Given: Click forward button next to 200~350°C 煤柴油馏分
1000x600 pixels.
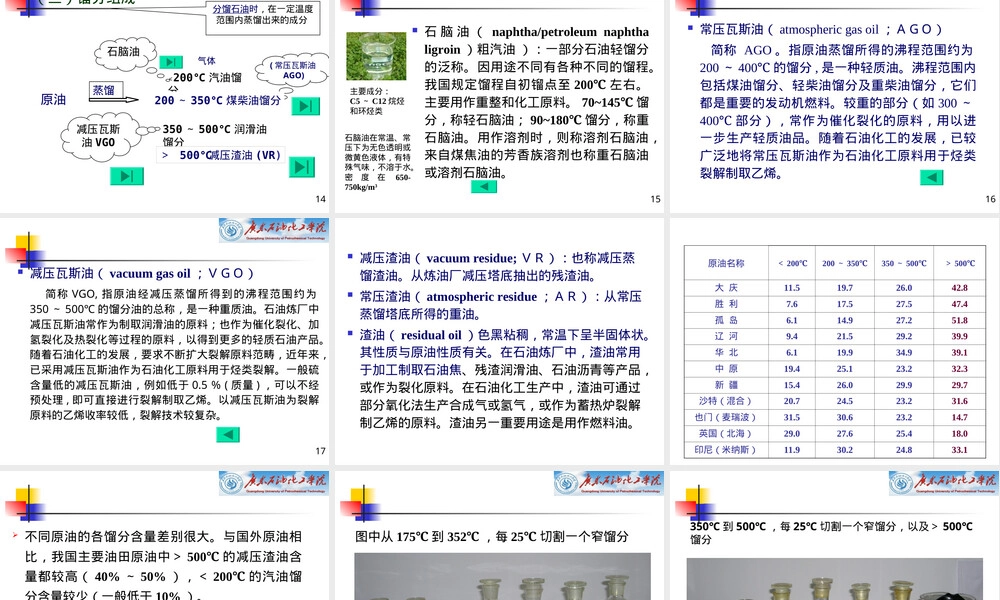Looking at the screenshot, I should [306, 106].
